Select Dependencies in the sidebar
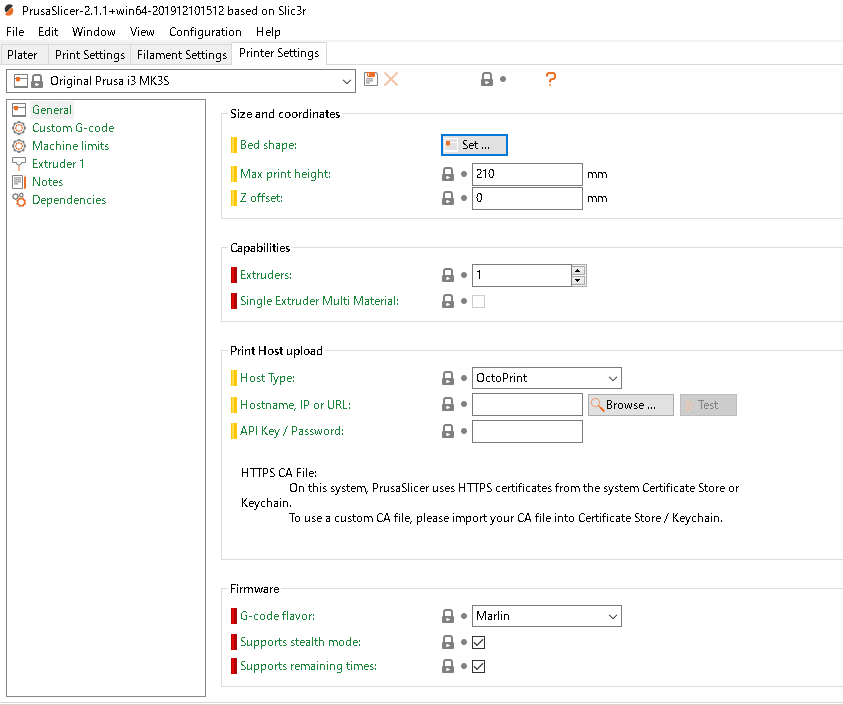Screen dimensions: 843x705 tap(69, 200)
